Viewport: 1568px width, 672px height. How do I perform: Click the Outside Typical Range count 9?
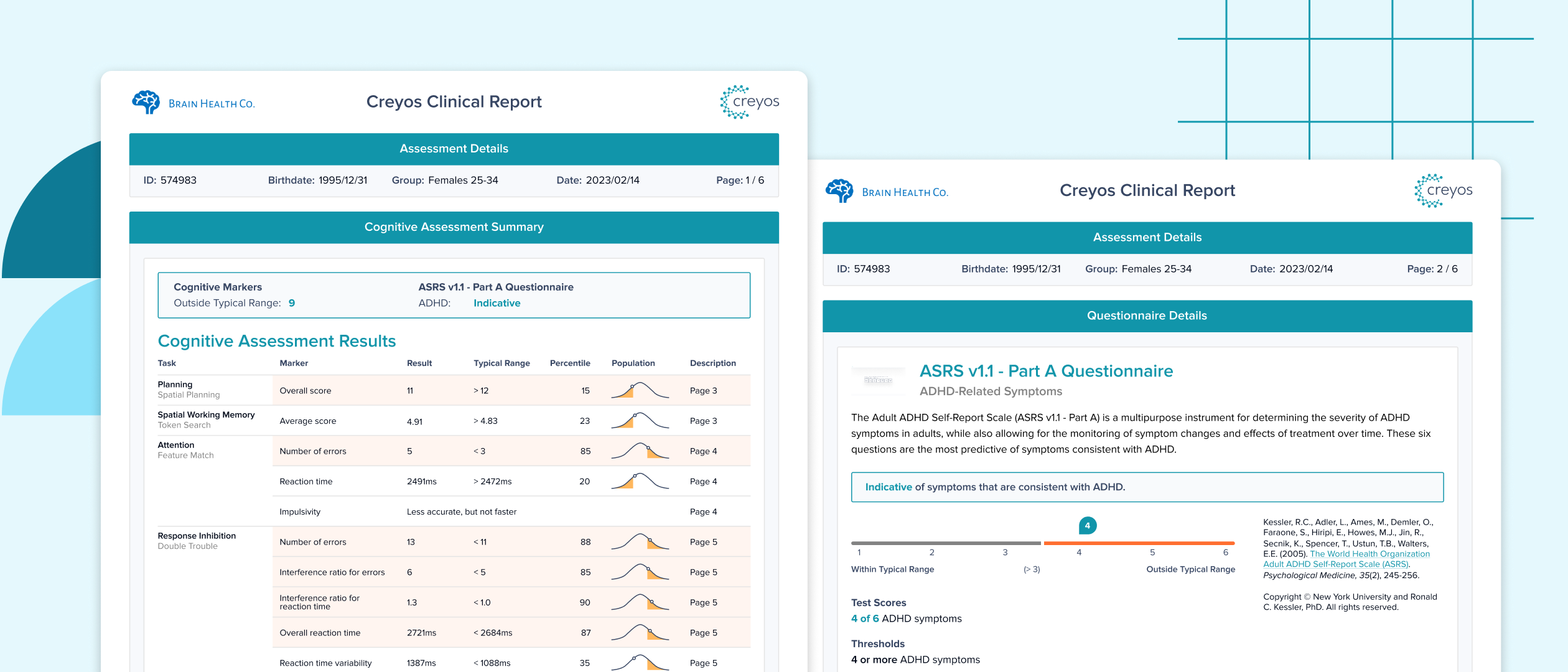point(291,303)
